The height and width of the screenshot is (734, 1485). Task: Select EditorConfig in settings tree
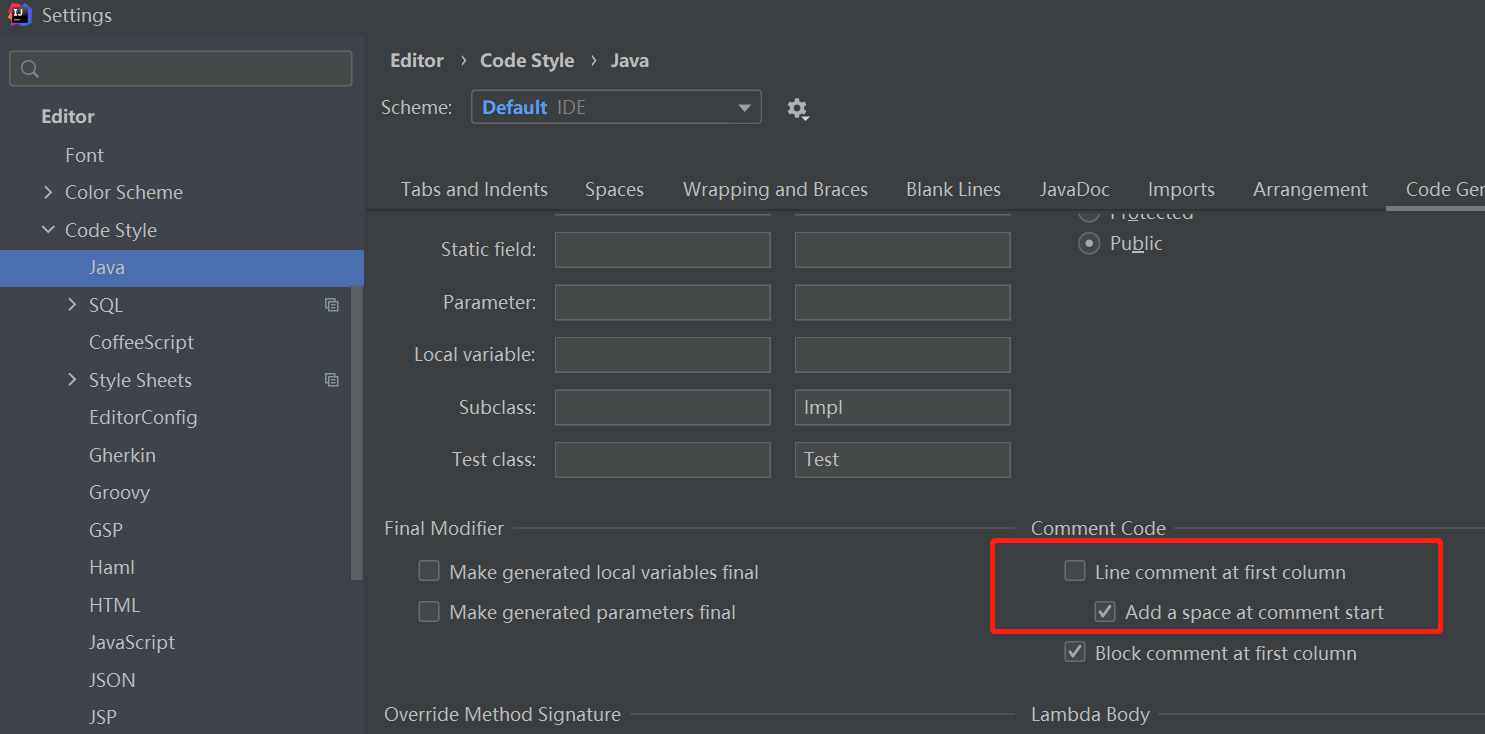tap(143, 417)
